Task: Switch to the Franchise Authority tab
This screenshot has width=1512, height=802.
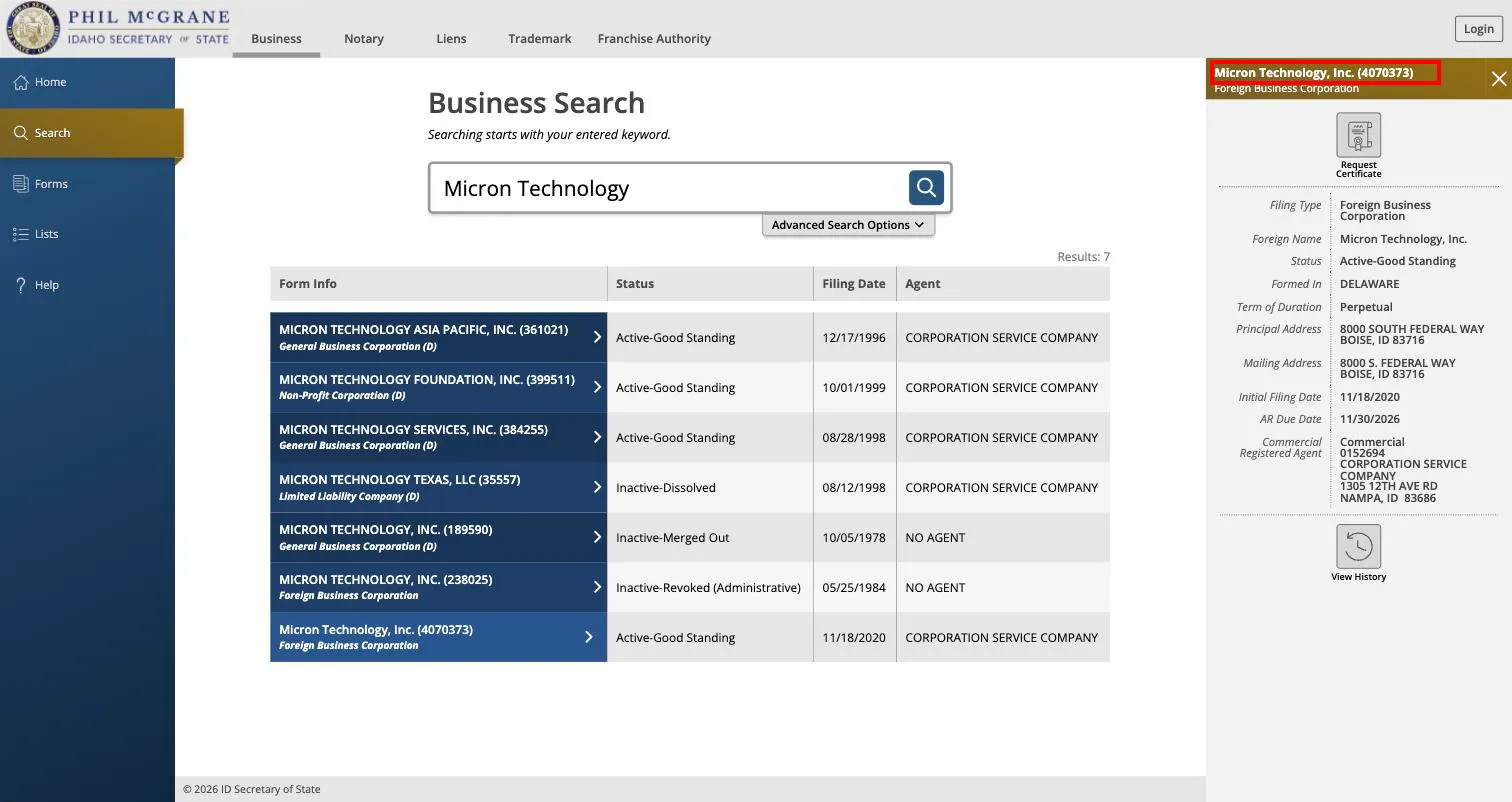Action: [654, 38]
